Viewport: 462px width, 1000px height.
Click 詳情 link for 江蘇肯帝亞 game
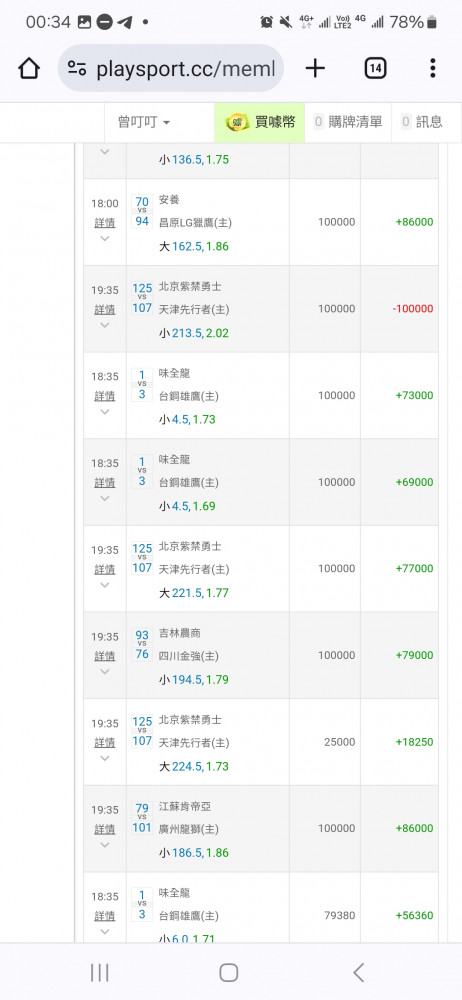click(x=105, y=829)
